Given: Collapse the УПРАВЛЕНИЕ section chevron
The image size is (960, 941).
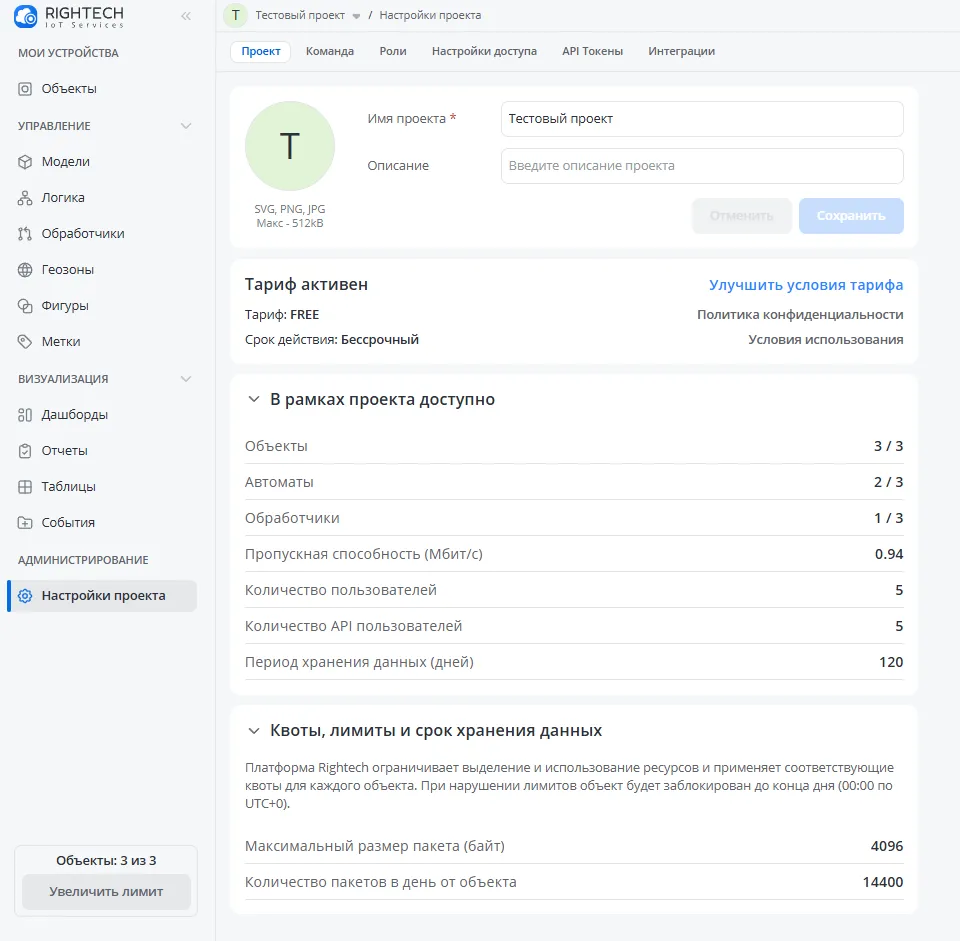Looking at the screenshot, I should point(186,126).
